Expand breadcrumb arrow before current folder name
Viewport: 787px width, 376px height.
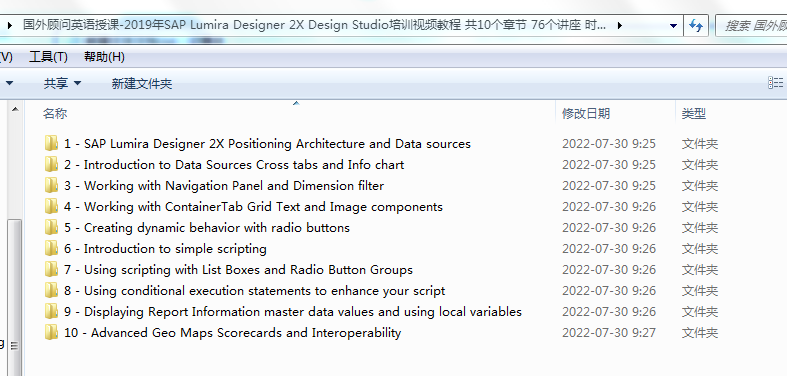click(x=10, y=25)
